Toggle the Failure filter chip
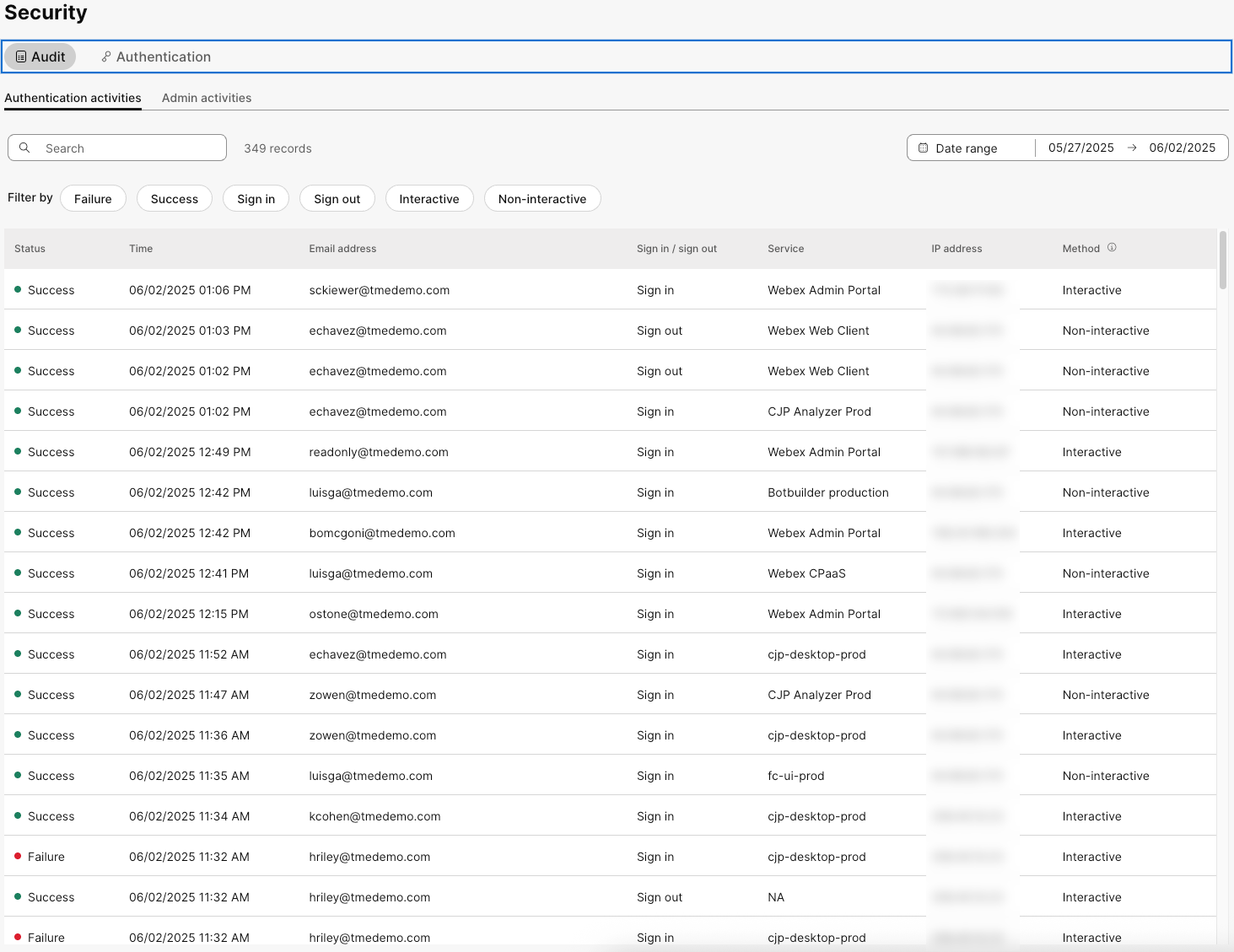1234x952 pixels. (x=93, y=199)
